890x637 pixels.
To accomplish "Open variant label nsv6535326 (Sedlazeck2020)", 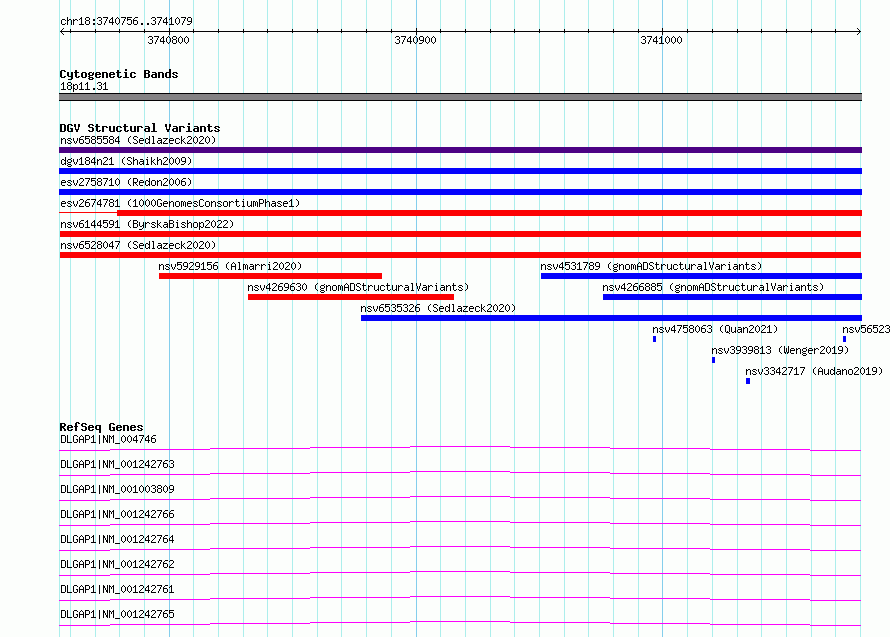I will pos(438,308).
